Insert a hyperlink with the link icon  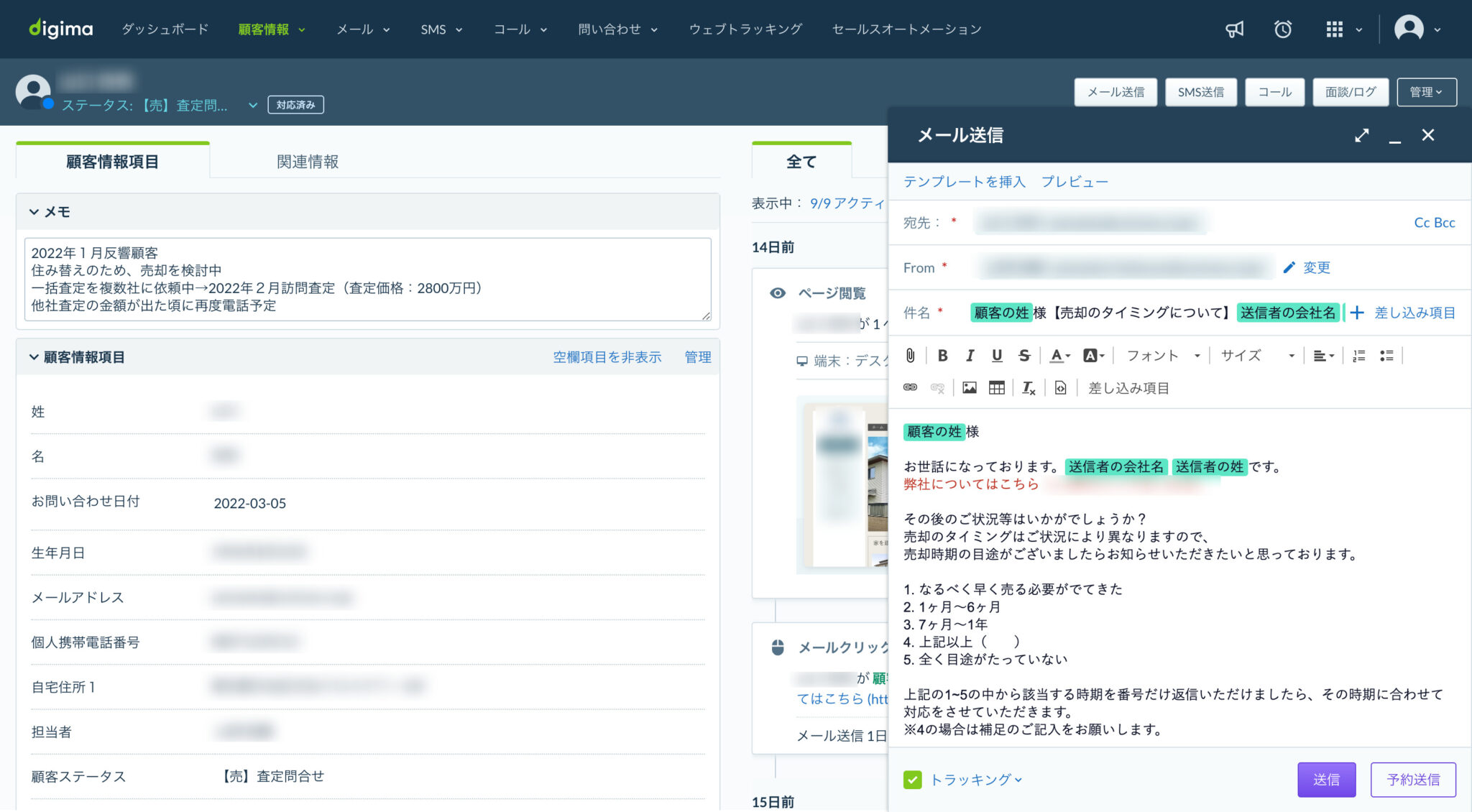(x=911, y=387)
